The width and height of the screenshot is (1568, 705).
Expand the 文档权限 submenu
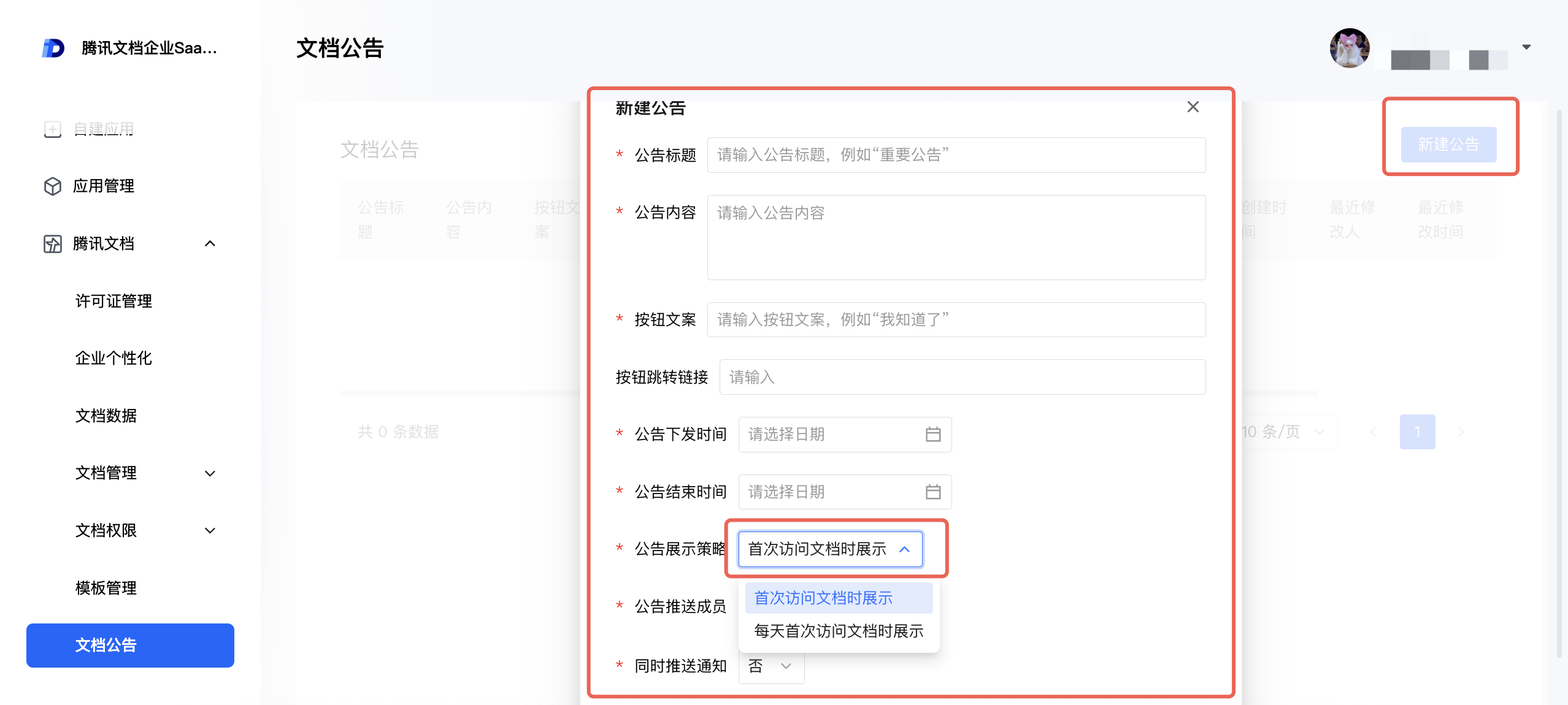(210, 530)
